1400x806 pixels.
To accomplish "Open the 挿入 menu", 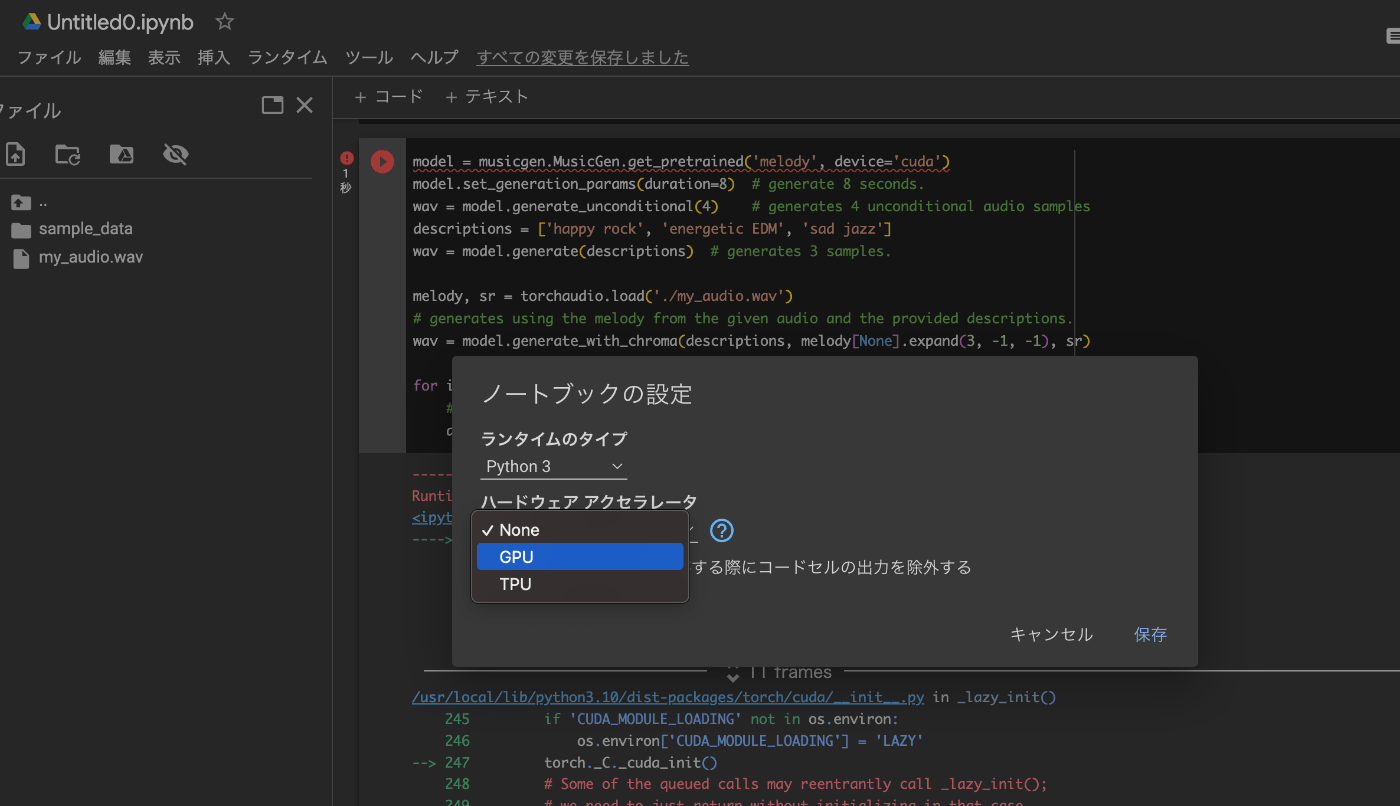I will click(x=214, y=58).
